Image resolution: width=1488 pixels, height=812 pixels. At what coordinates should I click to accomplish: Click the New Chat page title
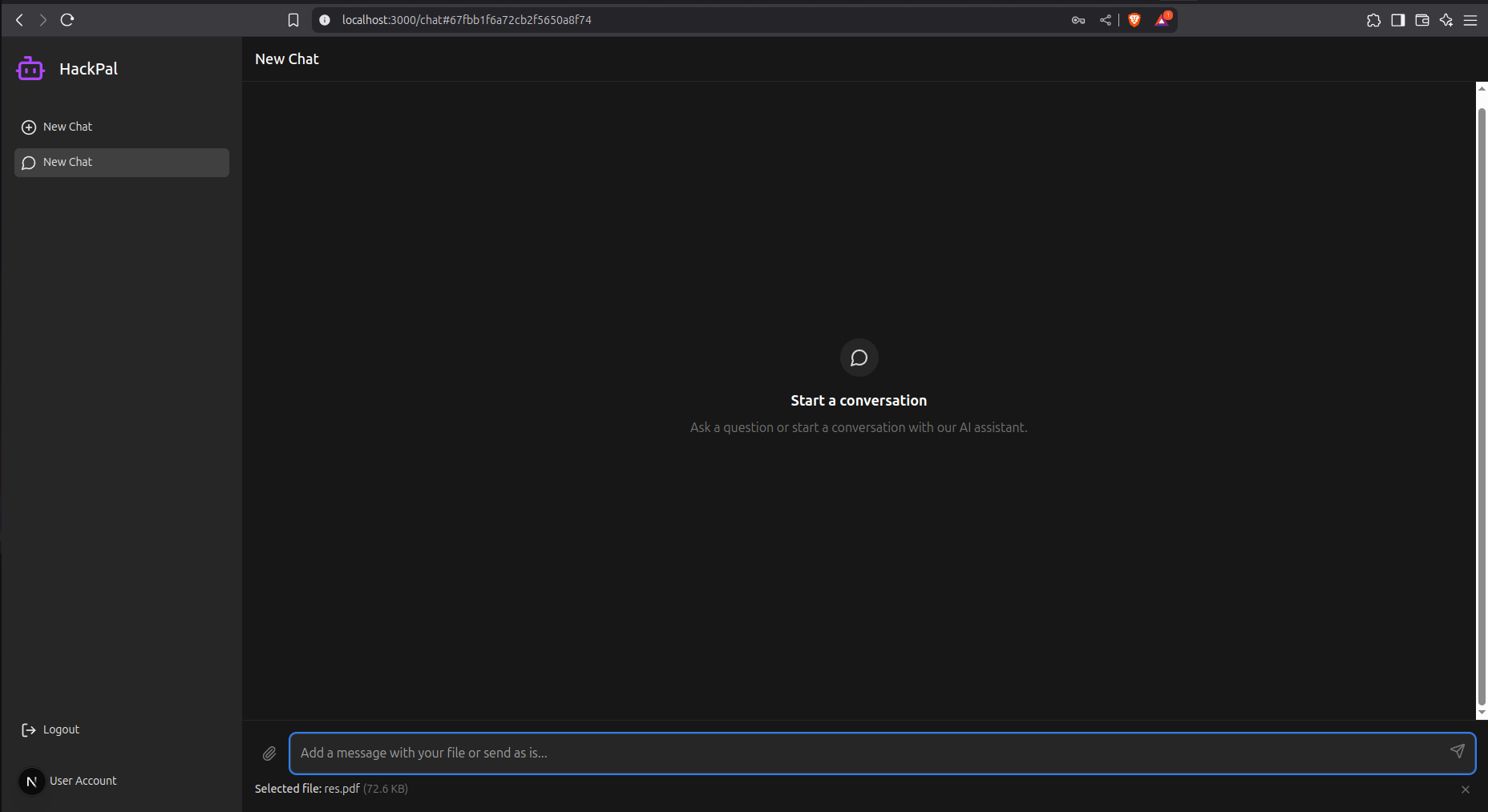(287, 59)
